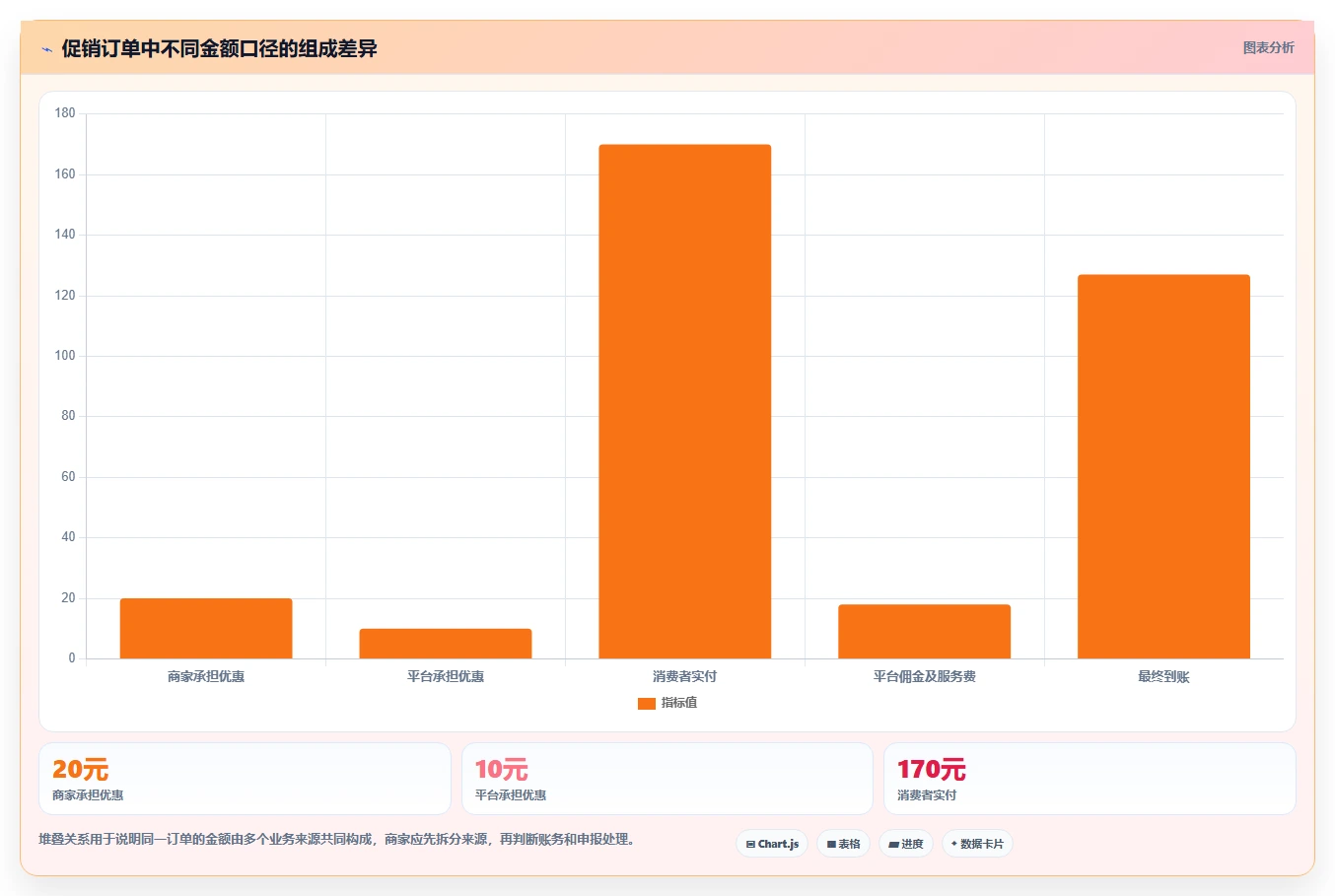Click the icon inside the 表格 chip
Image resolution: width=1335 pixels, height=896 pixels.
coord(831,845)
